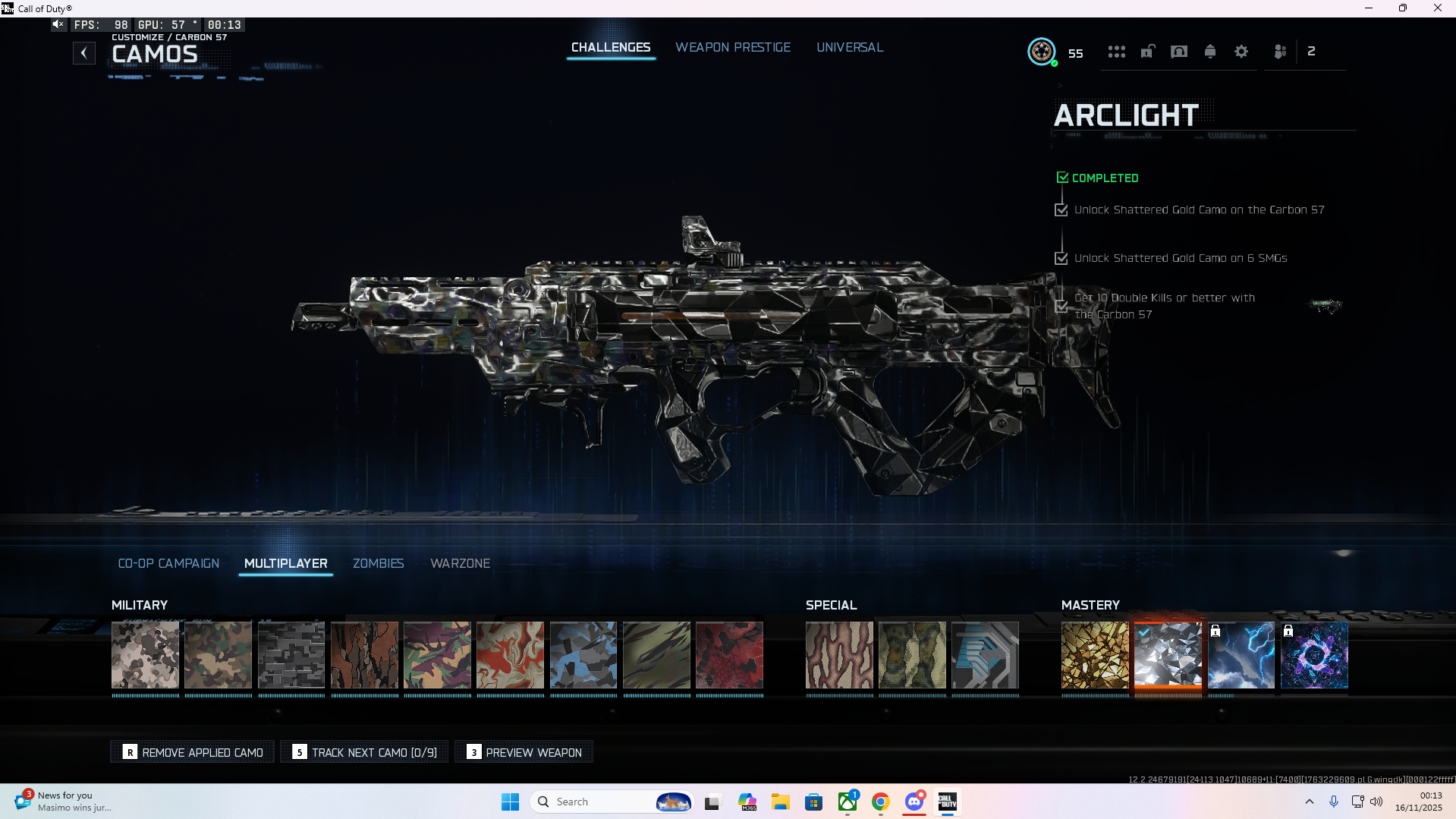This screenshot has height=819, width=1456.
Task: Select the Warzone camo tab
Action: tap(460, 563)
